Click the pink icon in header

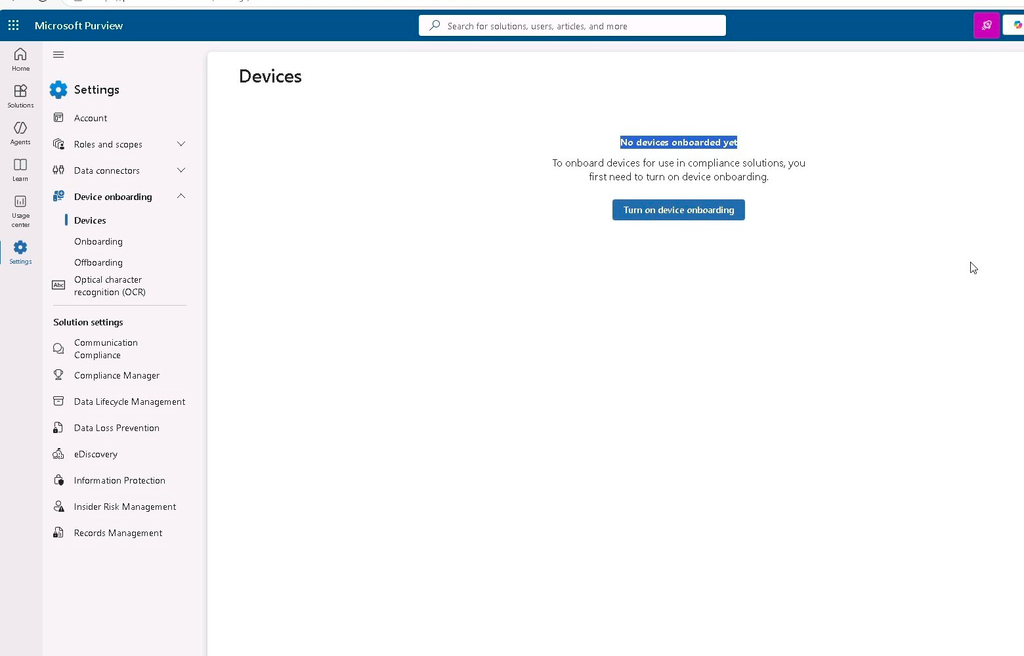coord(987,25)
